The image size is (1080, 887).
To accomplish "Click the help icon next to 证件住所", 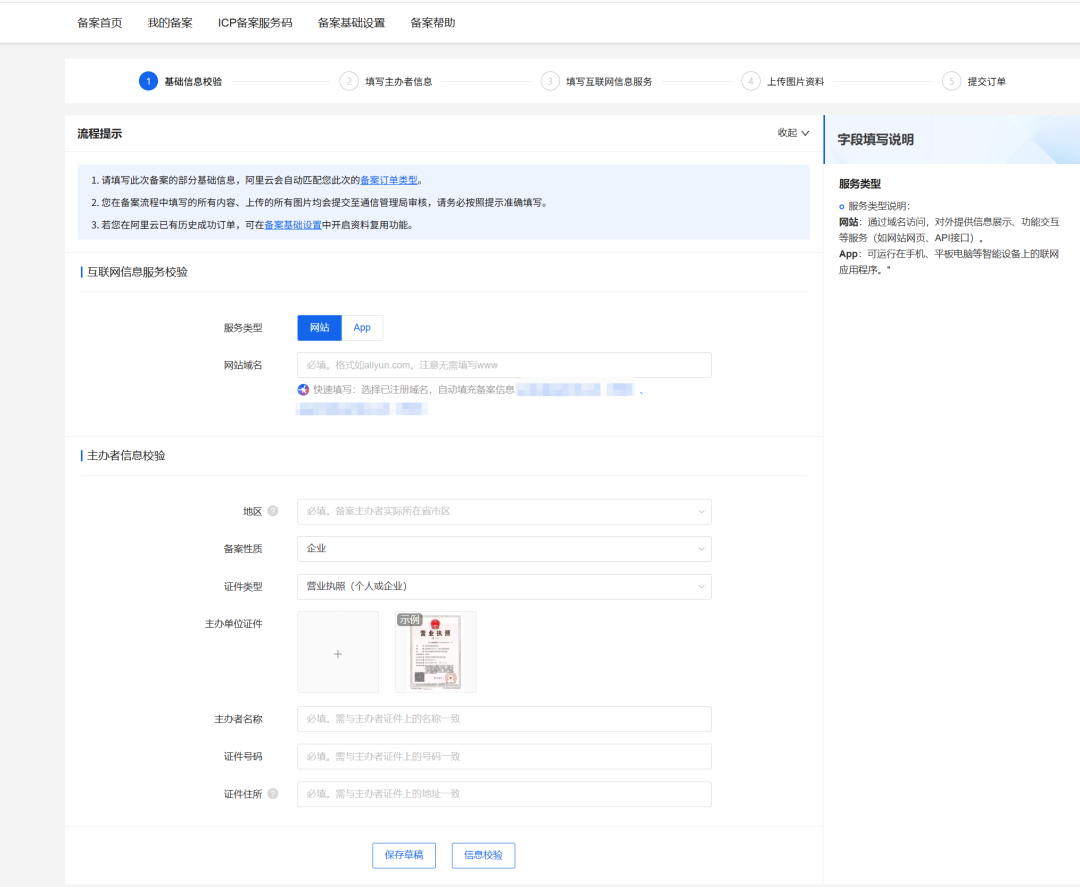I will click(273, 794).
